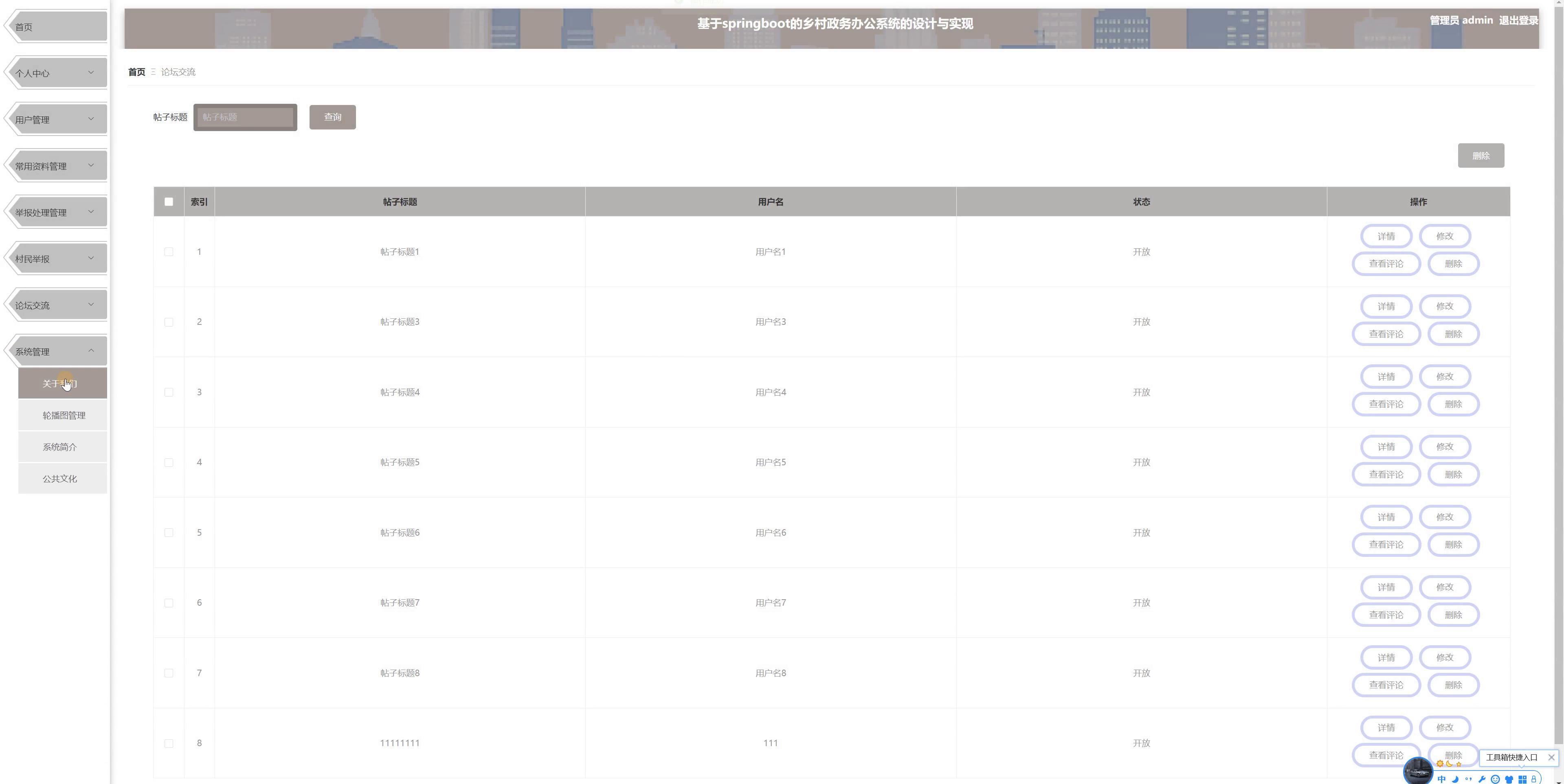Expand the 用户管理 menu chevron
This screenshot has height=784, width=1564.
pos(91,119)
